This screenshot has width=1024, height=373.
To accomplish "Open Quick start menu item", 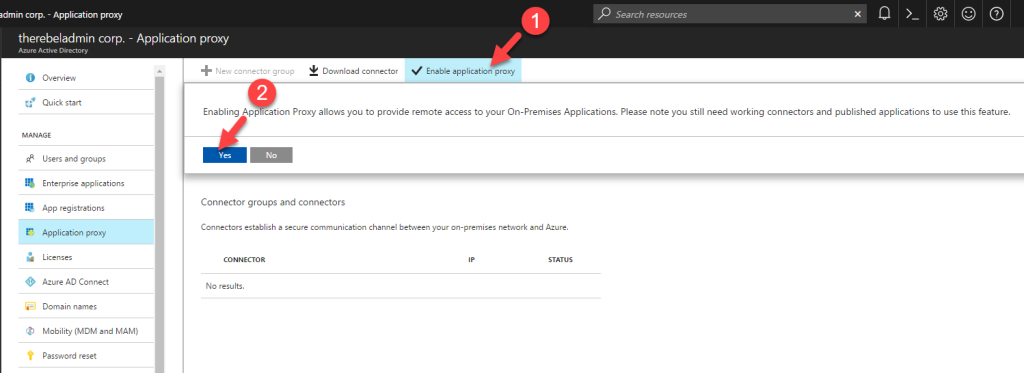I will click(x=86, y=103).
